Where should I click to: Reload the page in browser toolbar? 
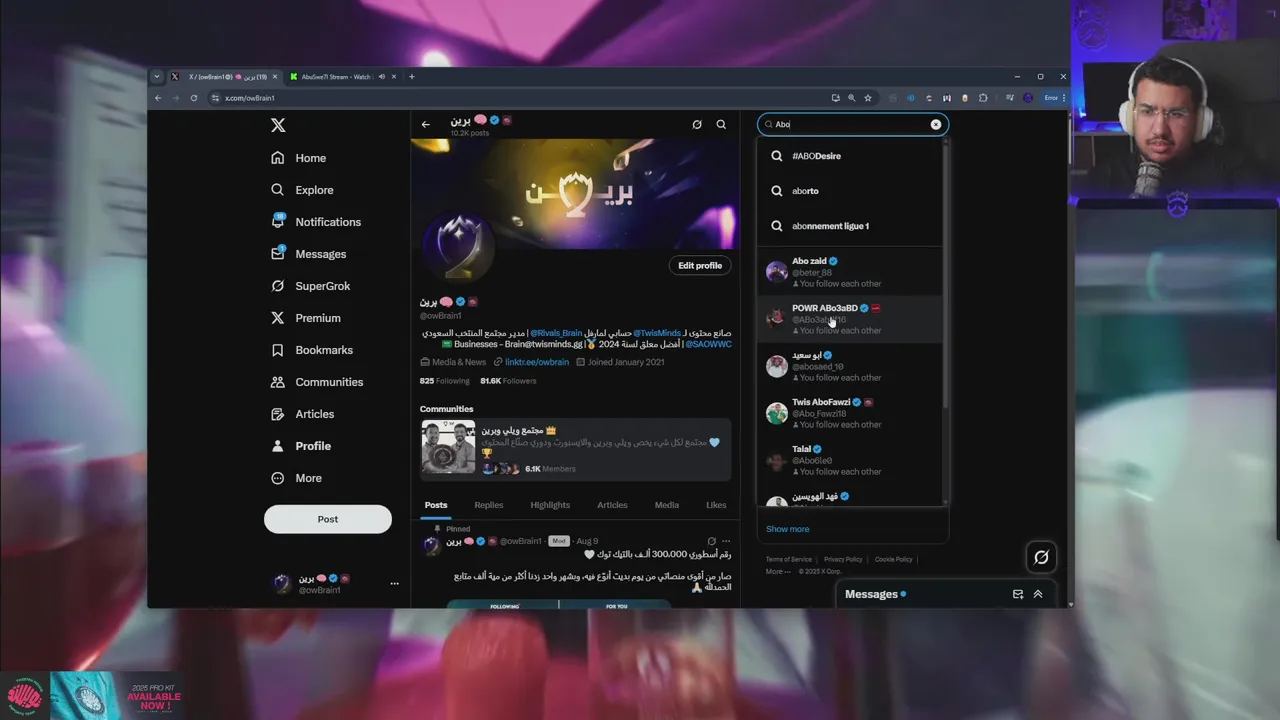pos(193,98)
